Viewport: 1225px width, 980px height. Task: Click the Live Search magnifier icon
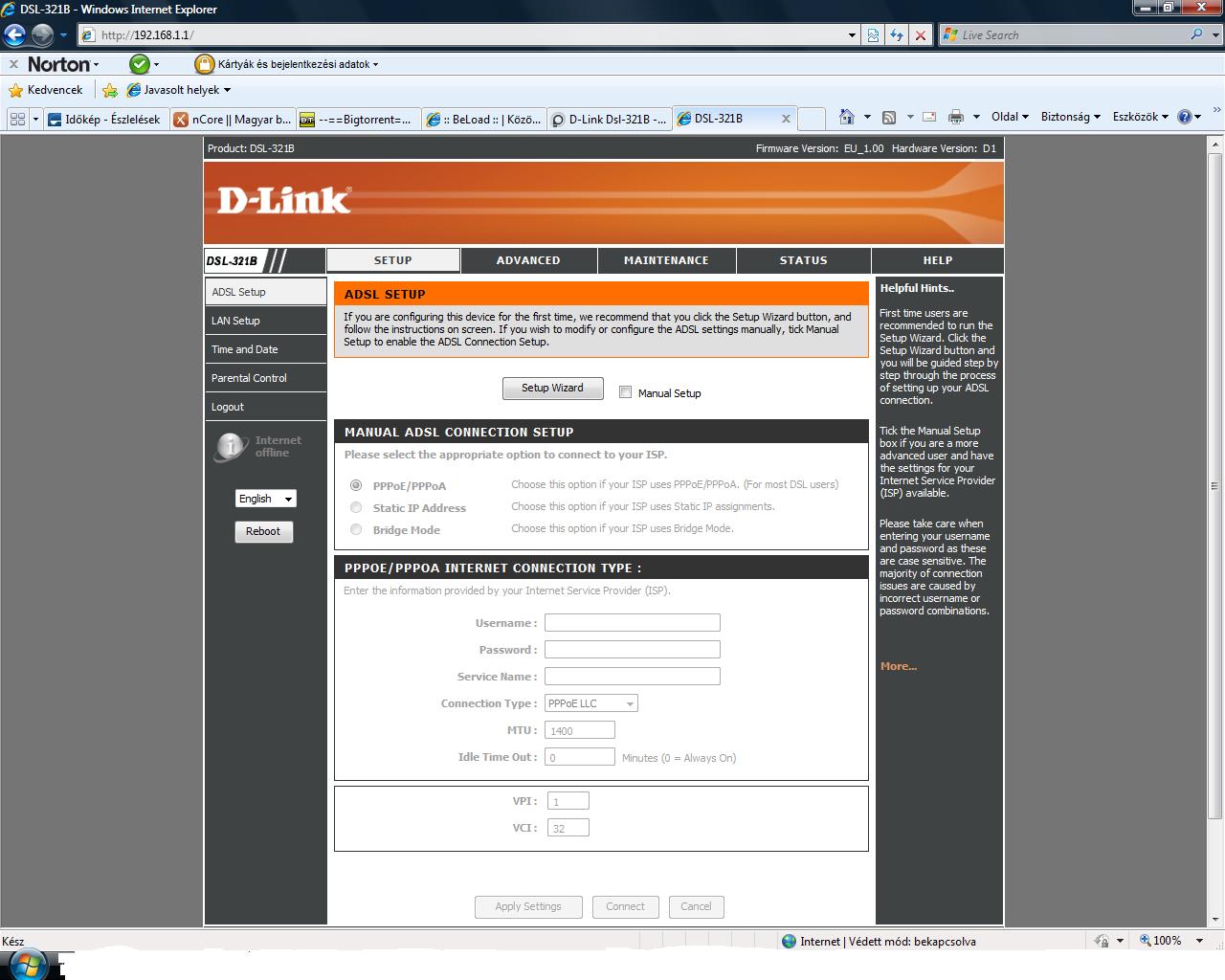point(1196,34)
